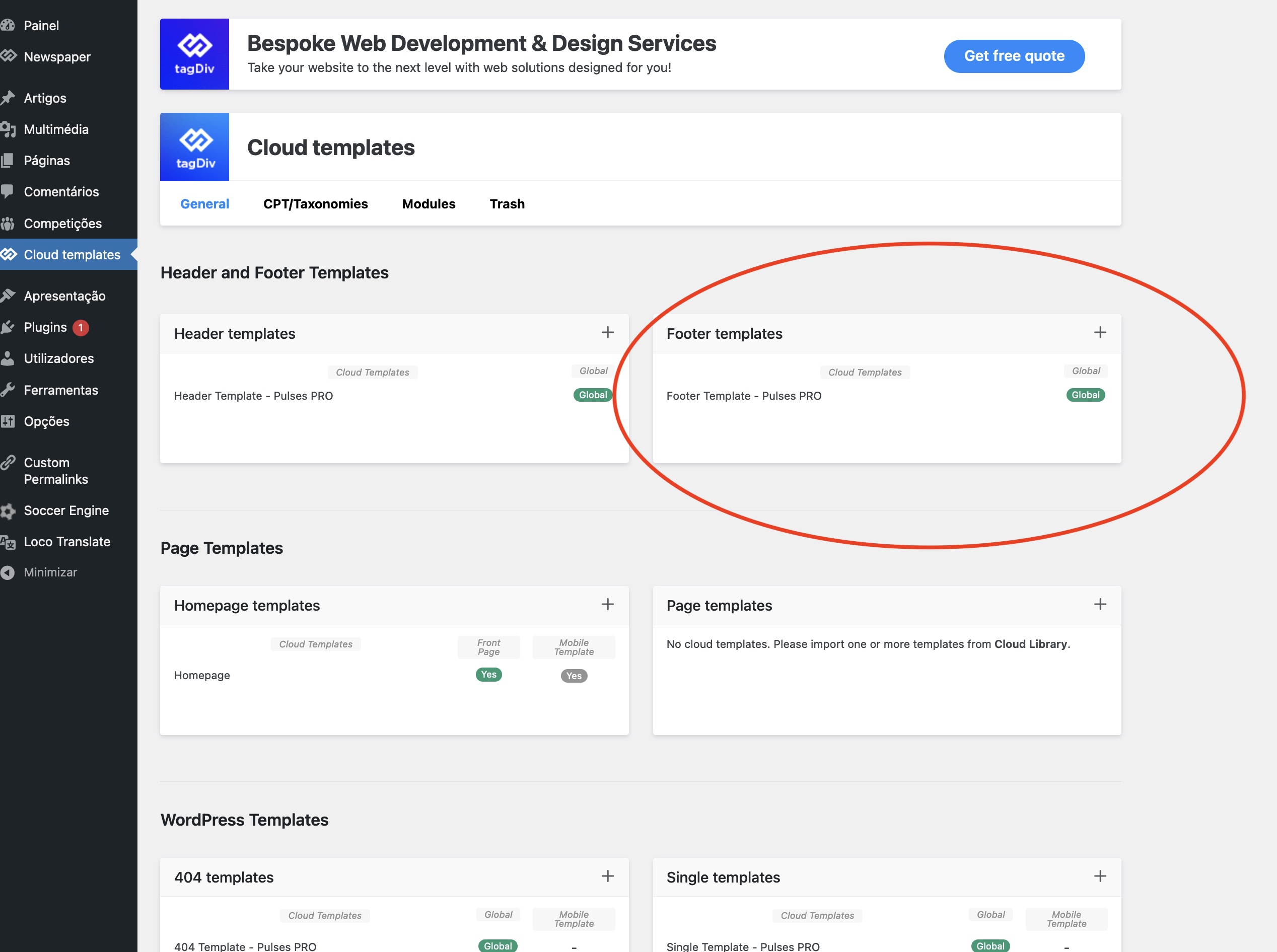Click the Newspaper theme icon in sidebar
Image resolution: width=1277 pixels, height=952 pixels.
(x=8, y=56)
